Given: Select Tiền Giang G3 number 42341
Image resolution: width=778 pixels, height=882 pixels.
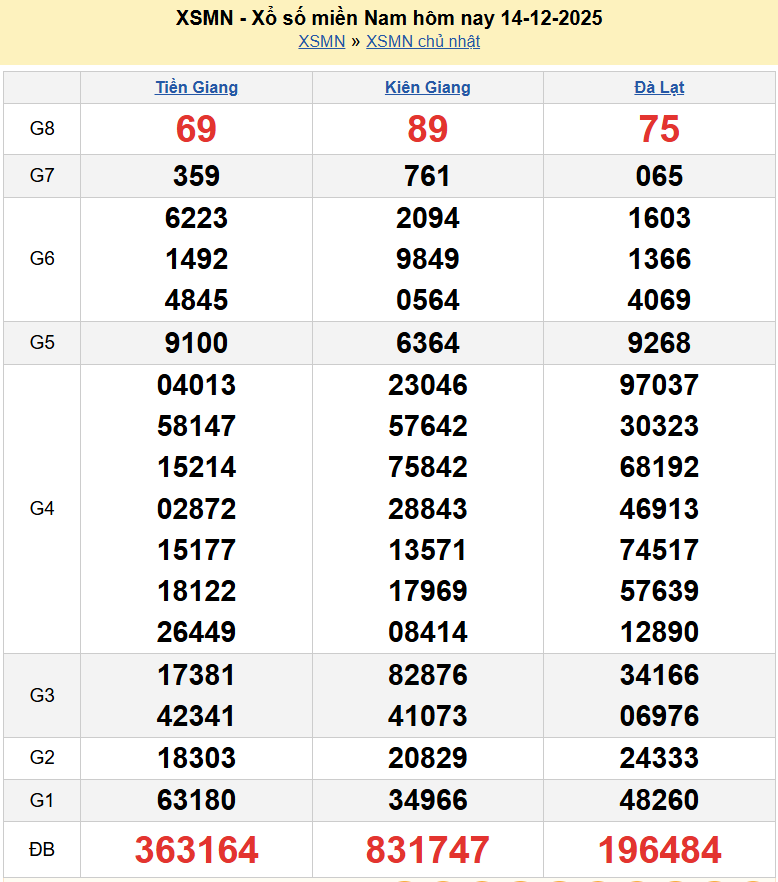Looking at the screenshot, I should [x=196, y=716].
